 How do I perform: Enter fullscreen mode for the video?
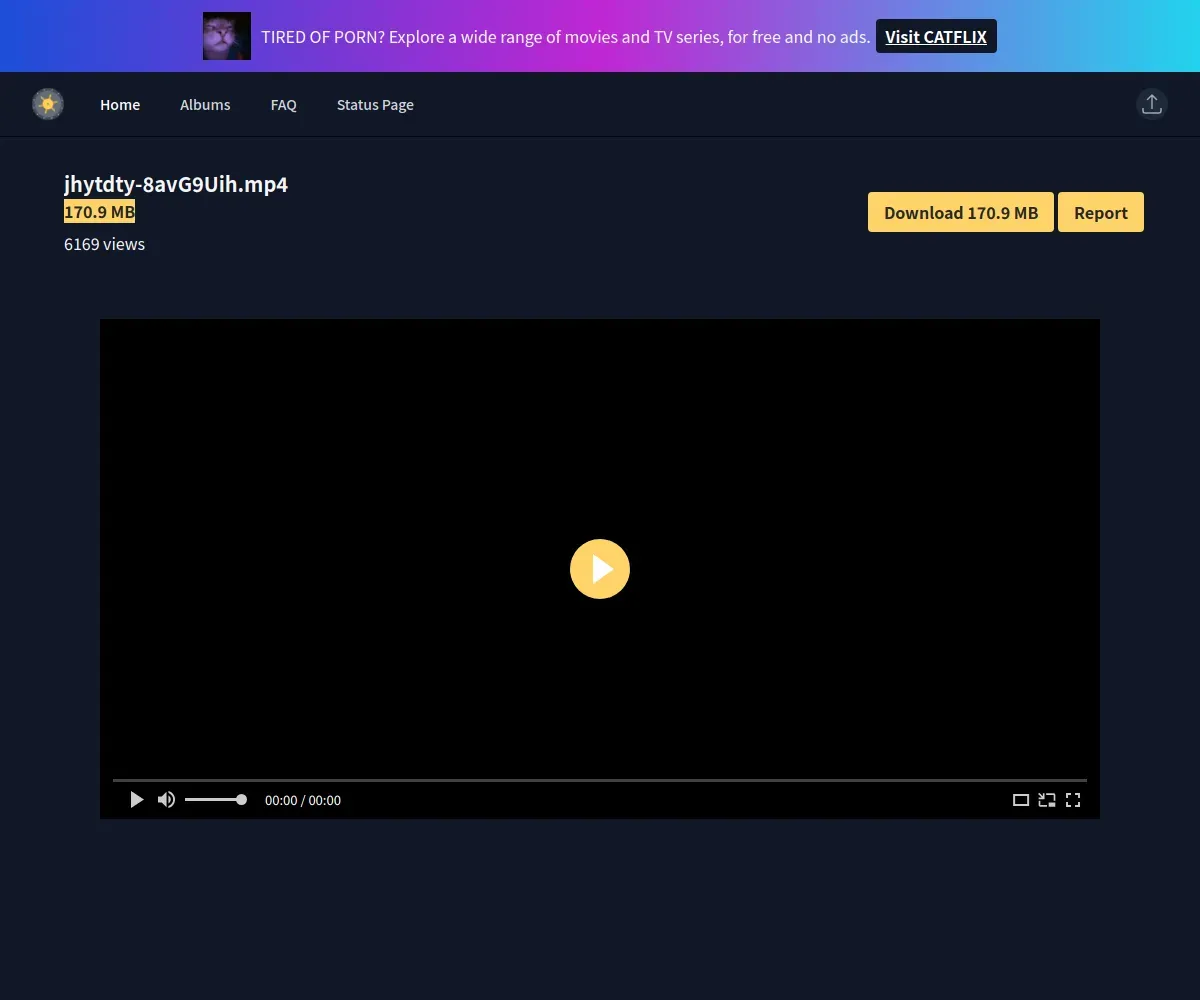point(1073,800)
